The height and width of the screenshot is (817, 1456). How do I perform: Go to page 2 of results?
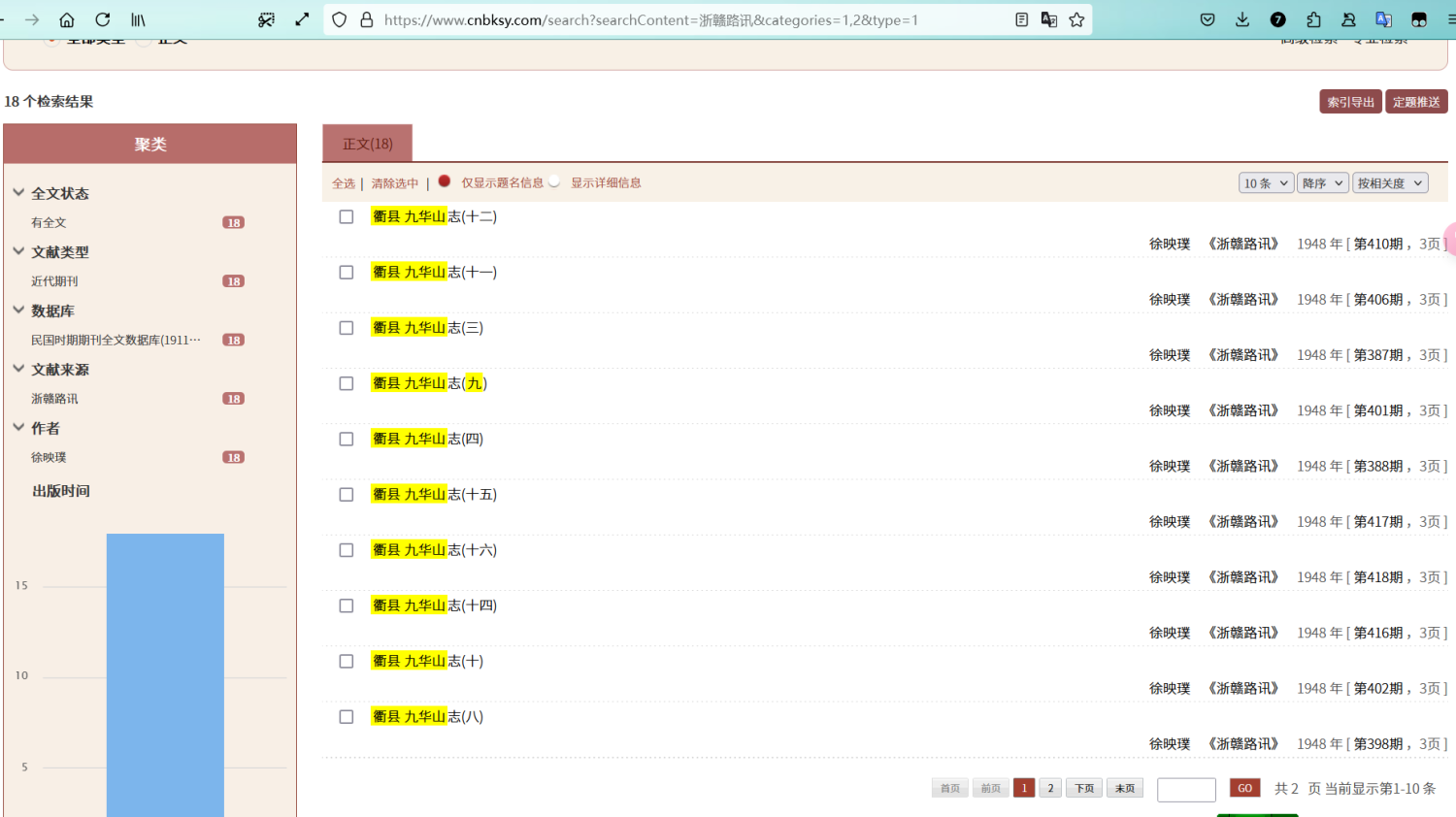click(x=1050, y=789)
